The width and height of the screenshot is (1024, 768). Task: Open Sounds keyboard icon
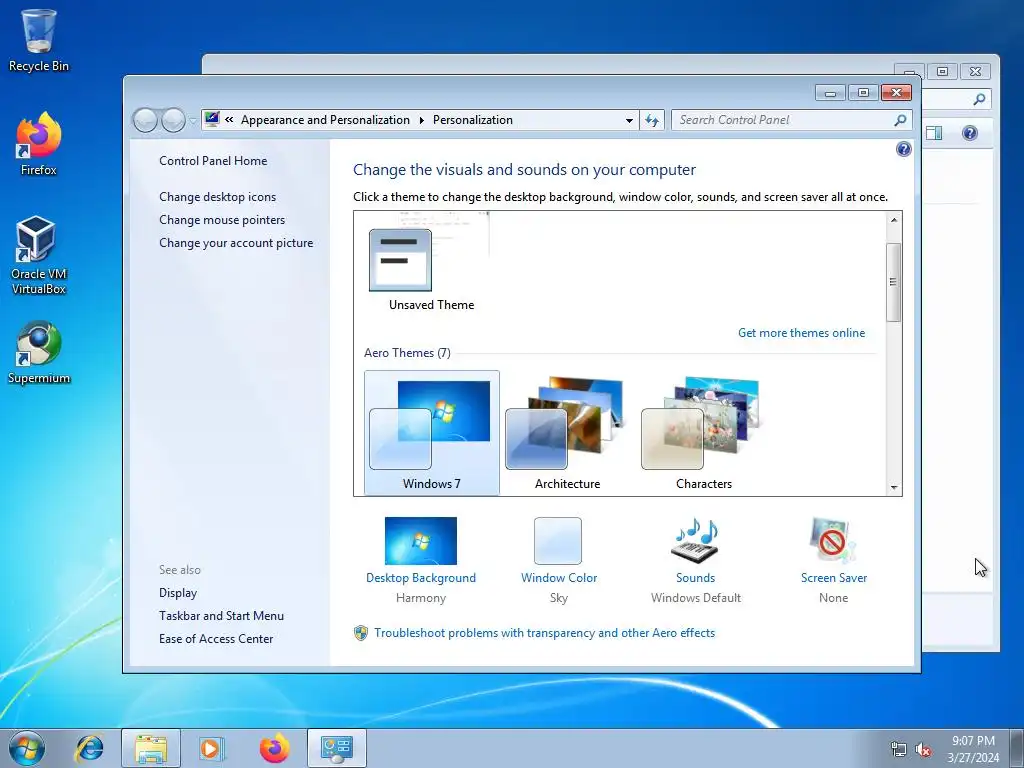[696, 540]
